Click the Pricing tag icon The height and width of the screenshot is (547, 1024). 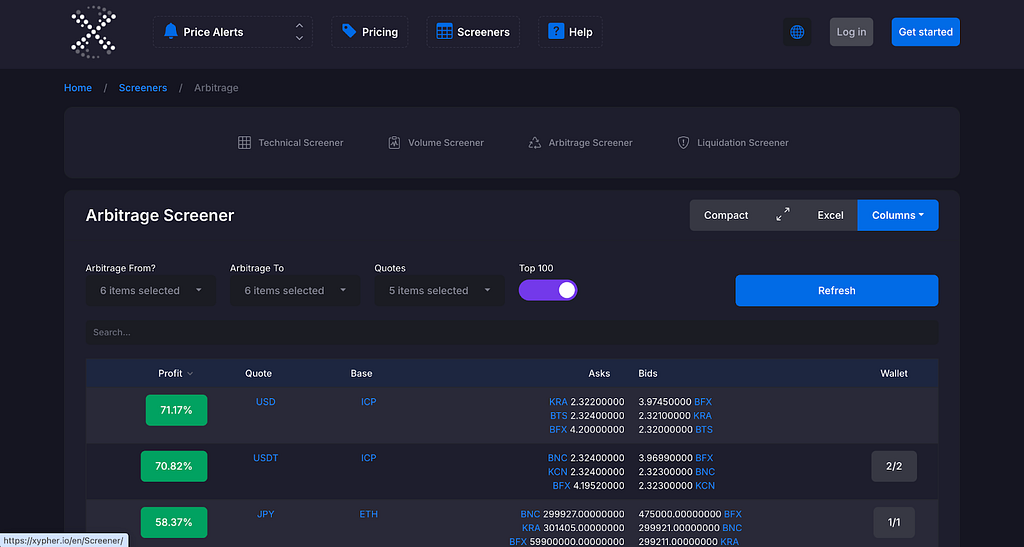[x=349, y=31]
